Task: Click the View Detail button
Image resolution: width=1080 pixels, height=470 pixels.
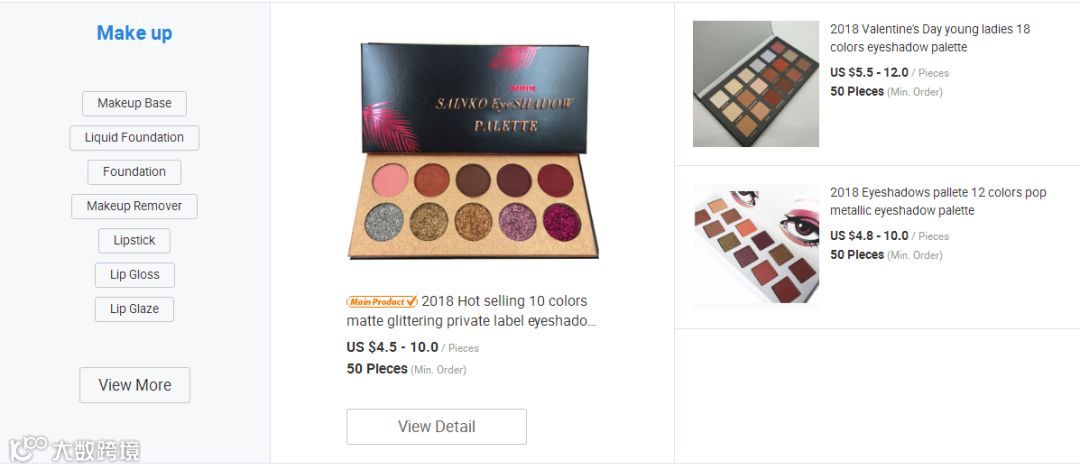Action: pos(437,427)
